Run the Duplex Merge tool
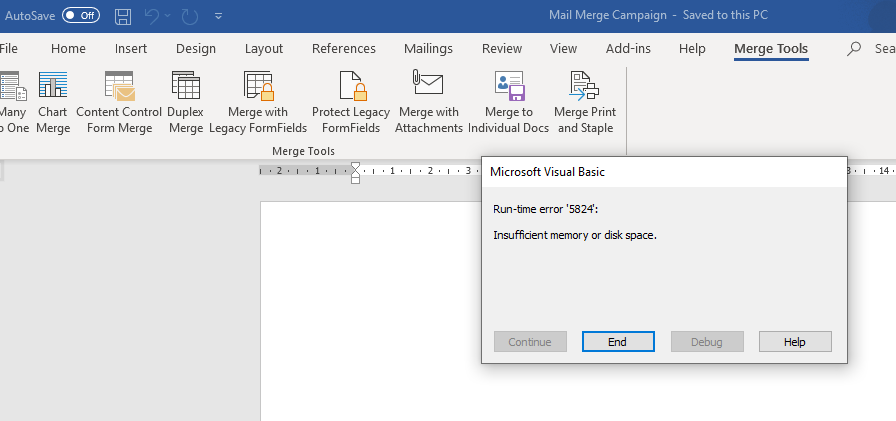Image resolution: width=896 pixels, height=421 pixels. (x=186, y=102)
